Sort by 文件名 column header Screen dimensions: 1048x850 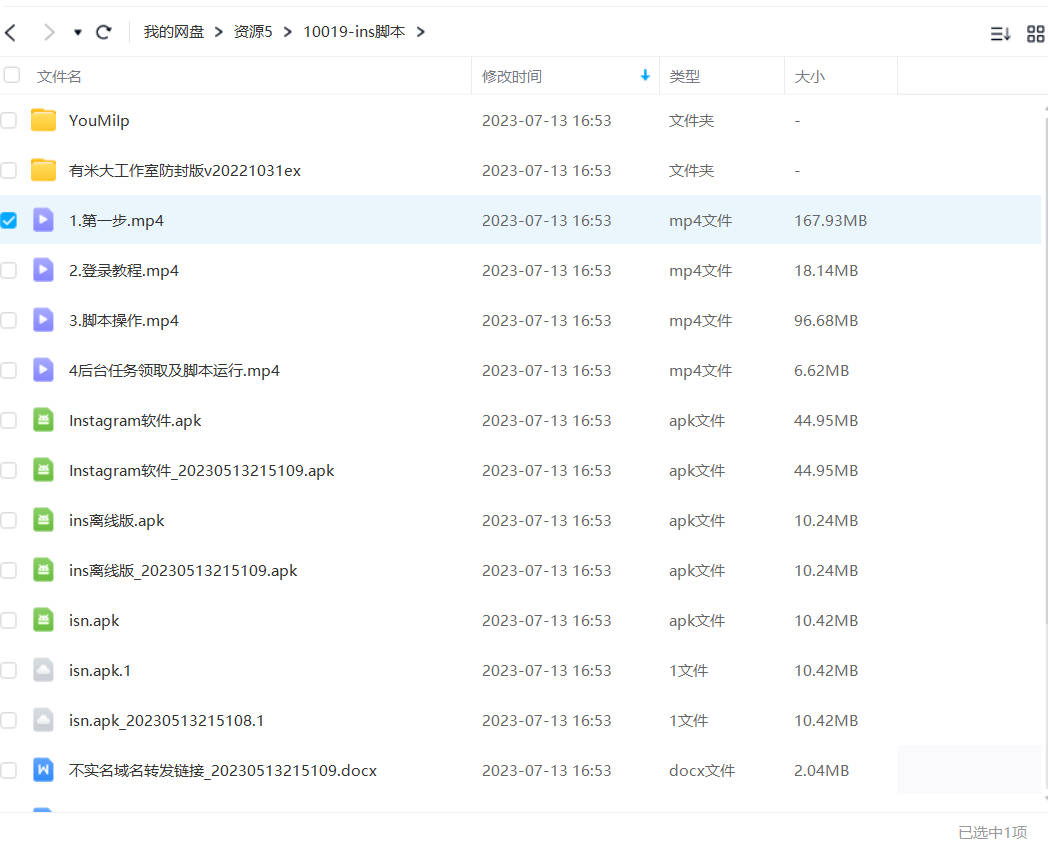tap(59, 77)
